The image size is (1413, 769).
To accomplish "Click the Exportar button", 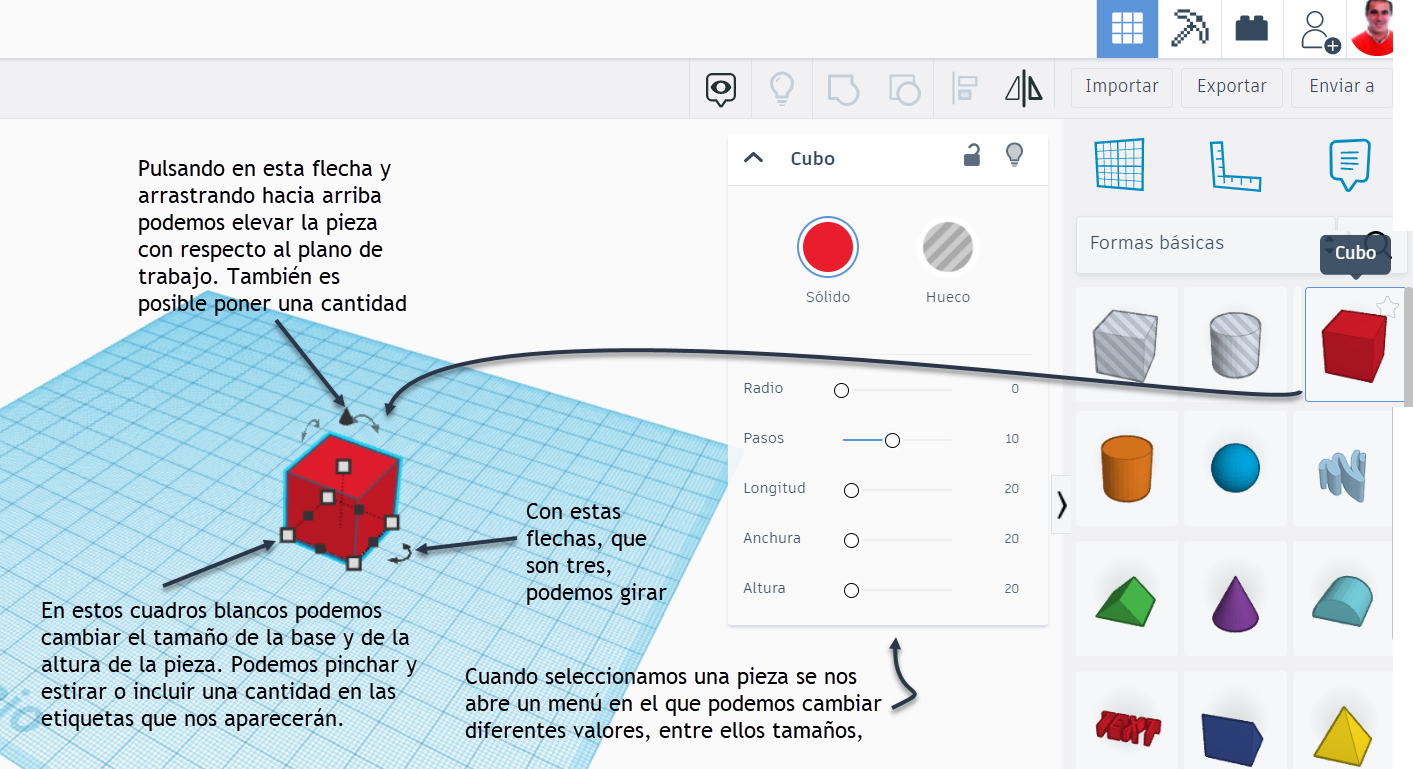I will coord(1232,87).
